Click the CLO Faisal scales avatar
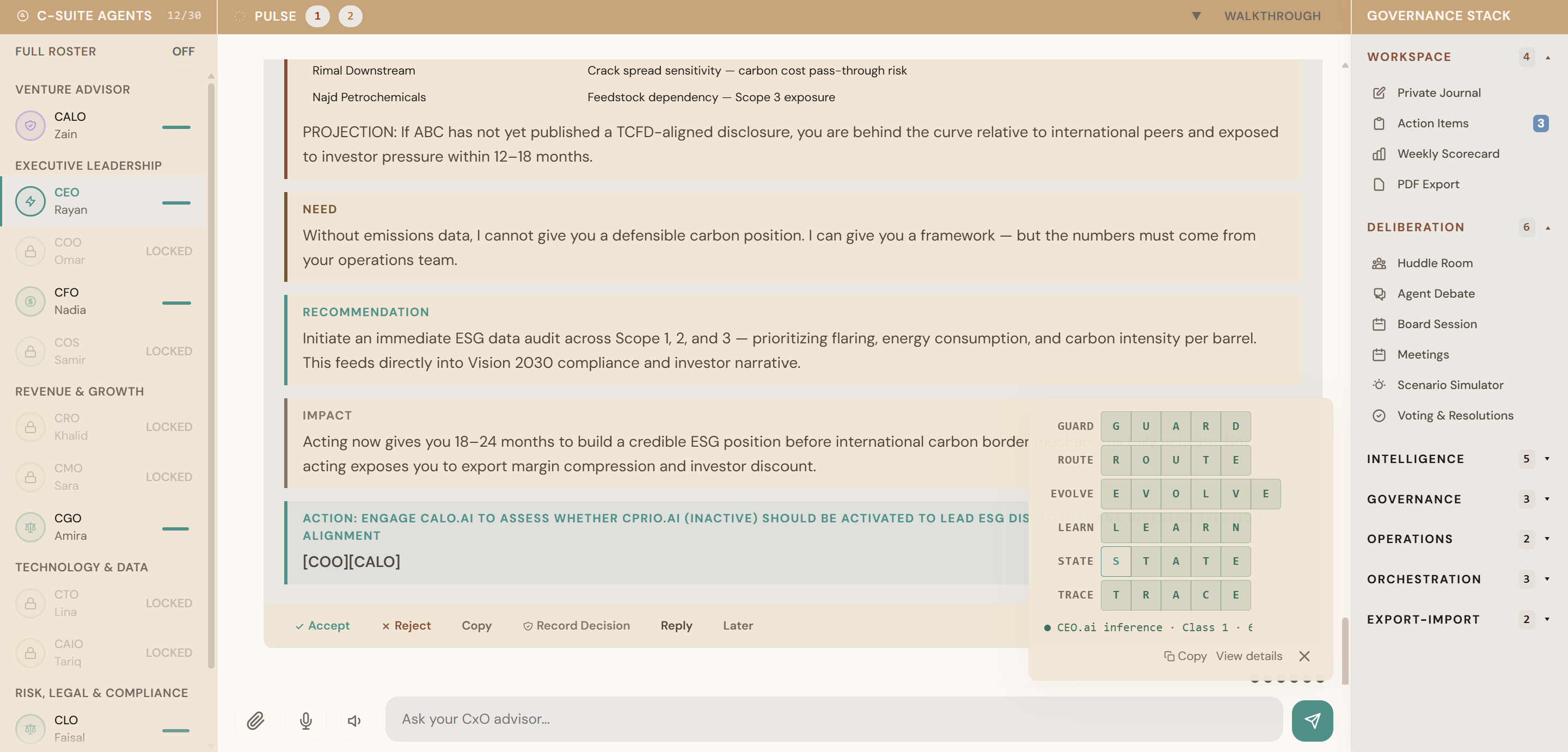 (30, 728)
